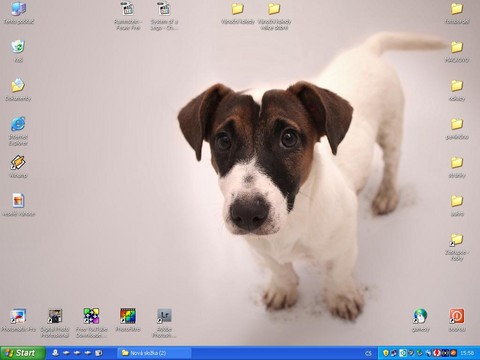480x360 pixels.
Task: Open the folder shortcut with the arrow overlay
Action: tap(457, 239)
